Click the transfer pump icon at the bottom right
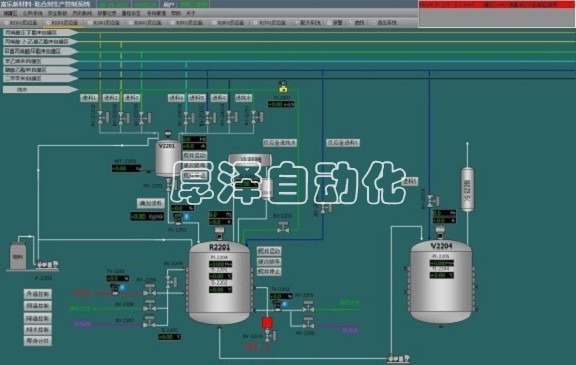 click(399, 358)
